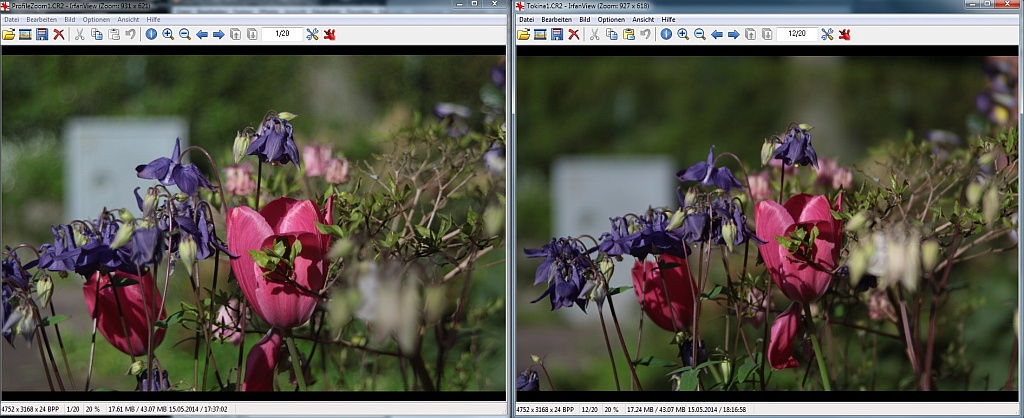Expand the Optionen menu in ProfileZoom1.CR2 window
Screen dimensions: 1024x418
coord(97,19)
